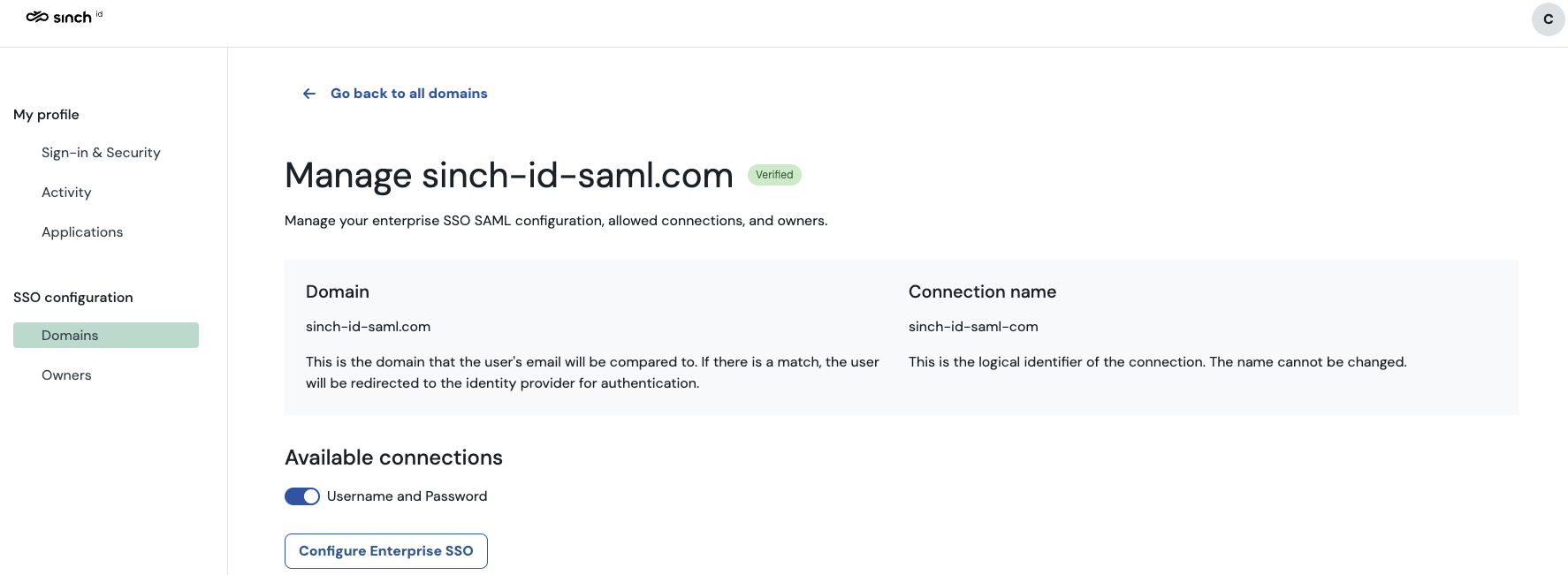Click the SSO configuration sidebar heading
The width and height of the screenshot is (1568, 575).
(73, 298)
